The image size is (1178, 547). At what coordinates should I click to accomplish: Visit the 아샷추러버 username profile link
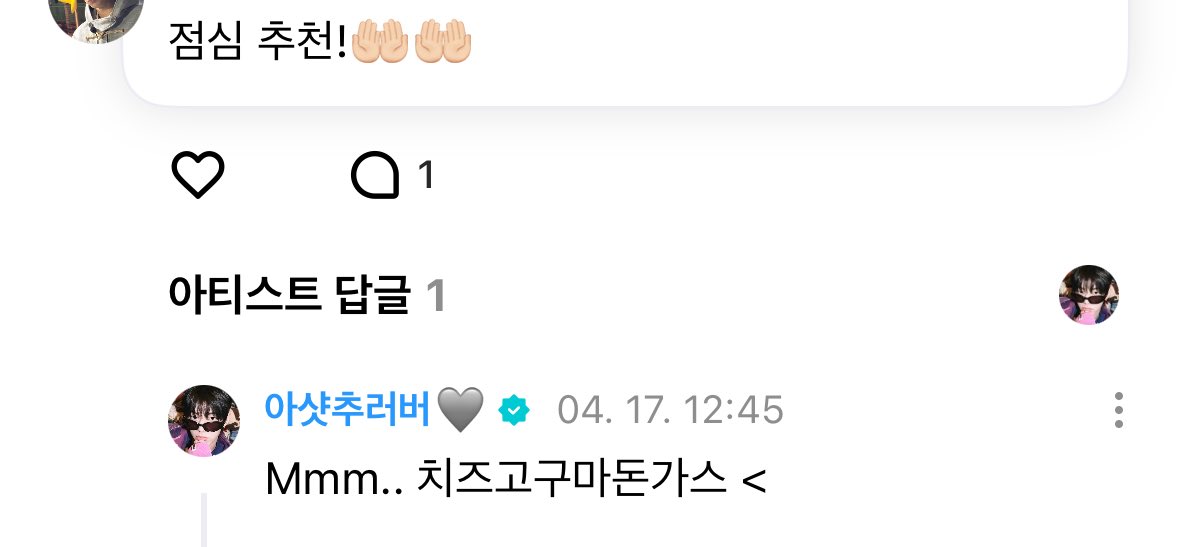pos(347,410)
